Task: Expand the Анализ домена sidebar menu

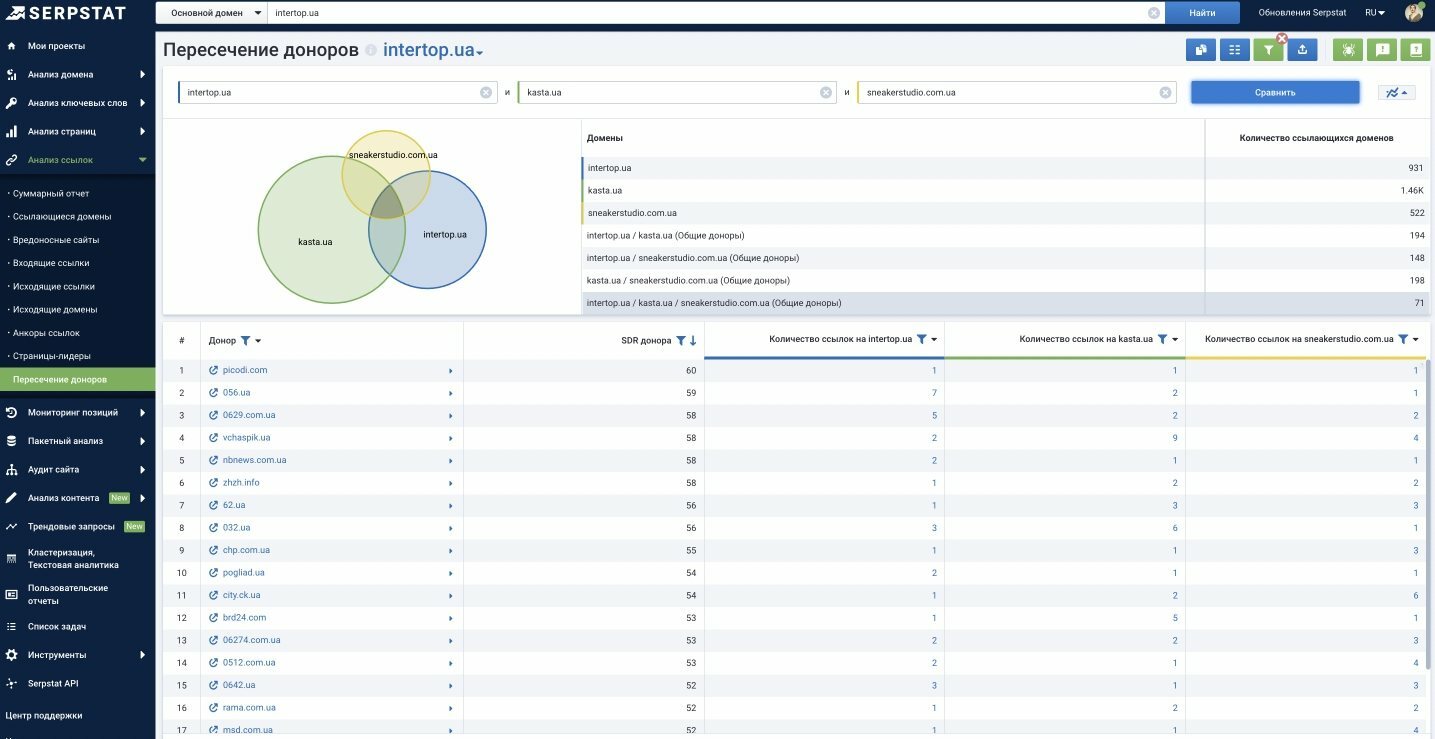Action: click(x=77, y=74)
